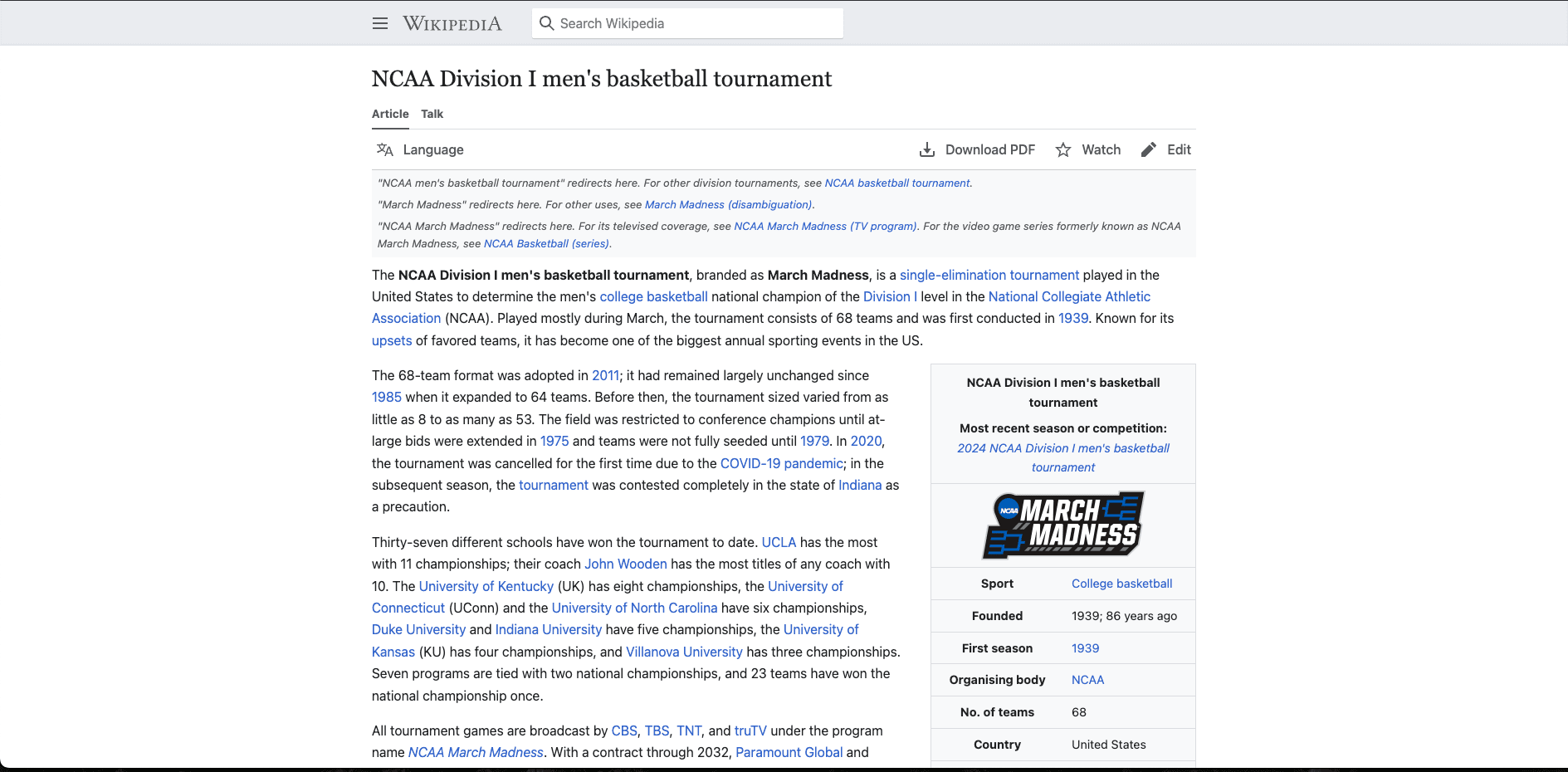Click the March Madness logo image

point(1063,525)
